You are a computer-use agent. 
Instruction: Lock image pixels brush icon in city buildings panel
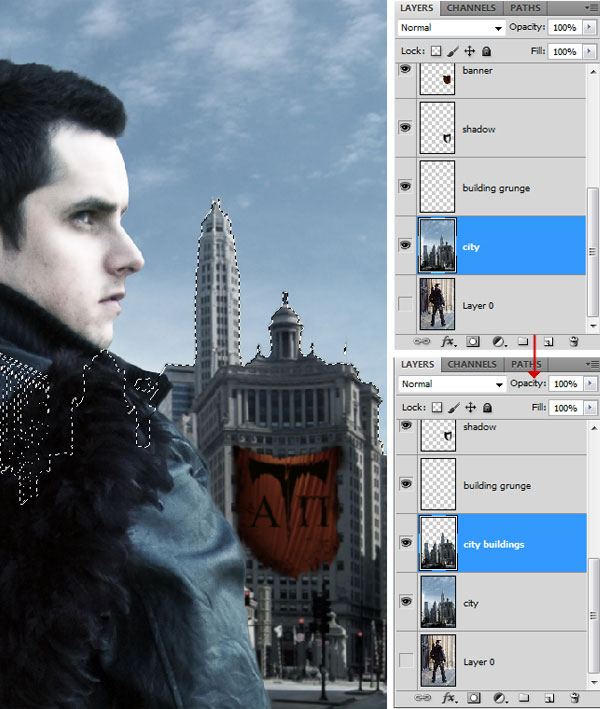click(x=454, y=408)
